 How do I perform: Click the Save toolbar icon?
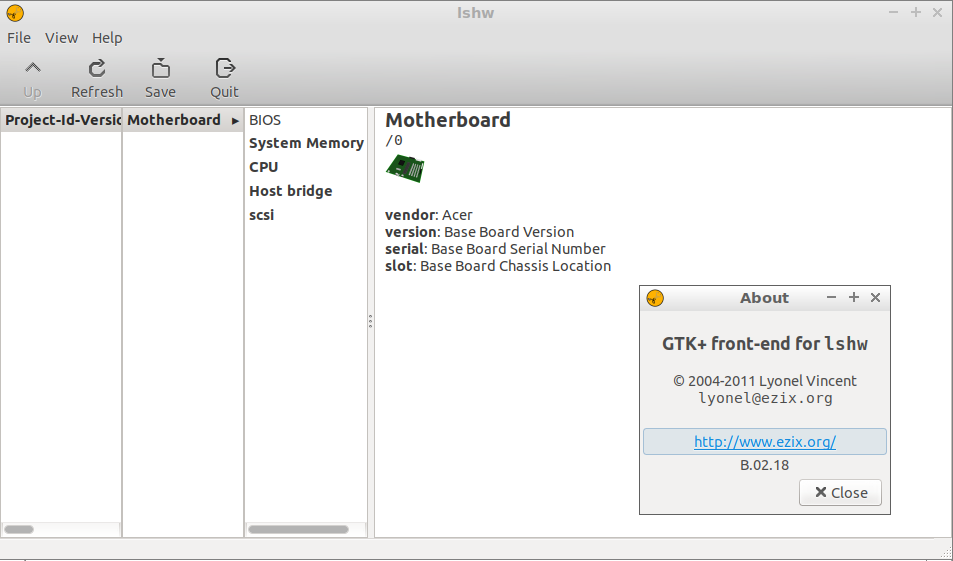coord(160,68)
